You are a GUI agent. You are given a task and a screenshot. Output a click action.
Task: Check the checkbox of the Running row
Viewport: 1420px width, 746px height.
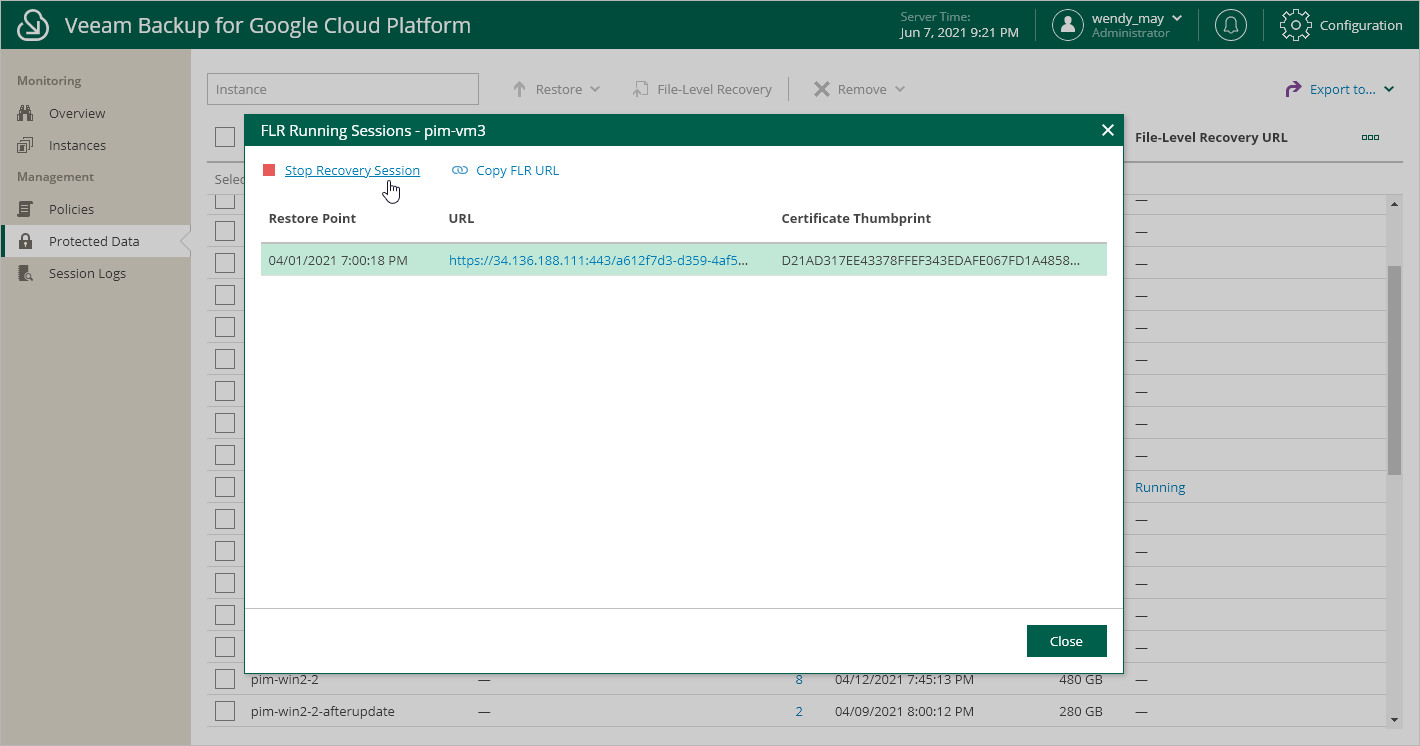point(225,487)
